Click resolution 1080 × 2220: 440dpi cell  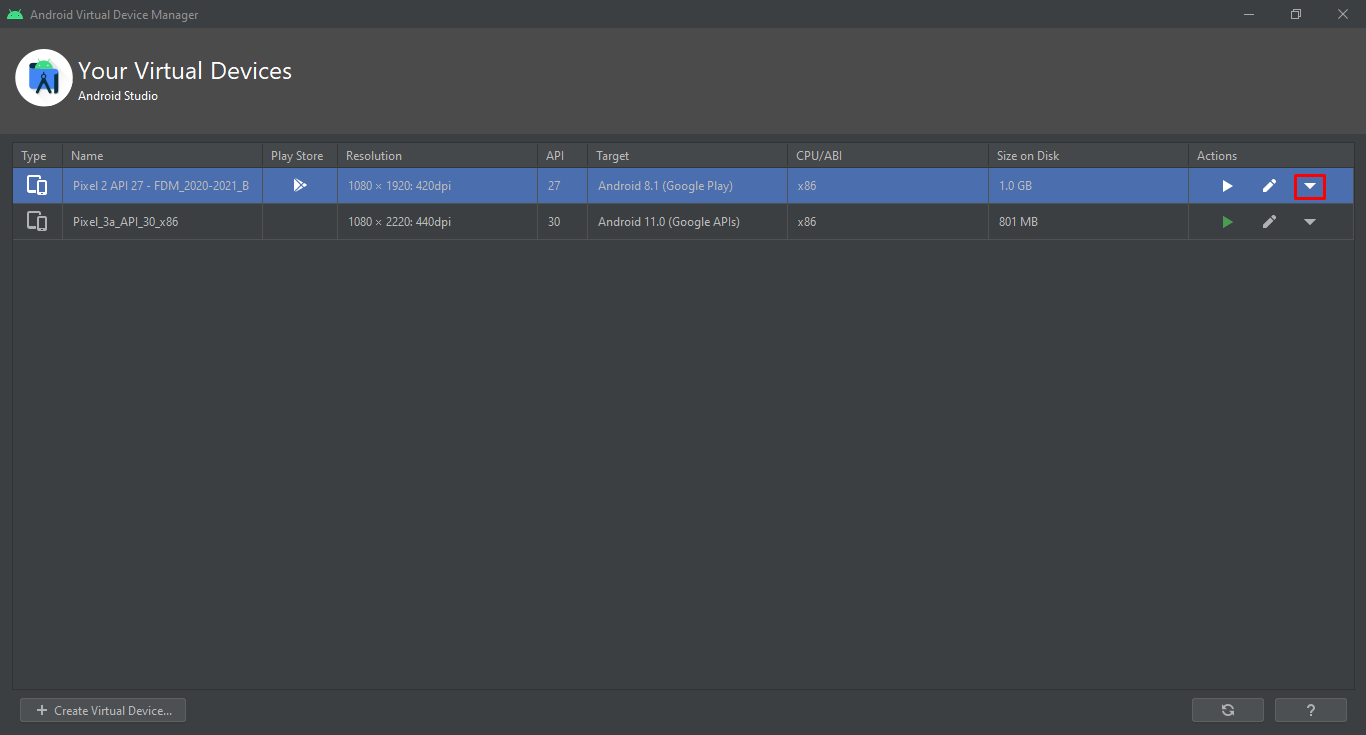click(437, 222)
